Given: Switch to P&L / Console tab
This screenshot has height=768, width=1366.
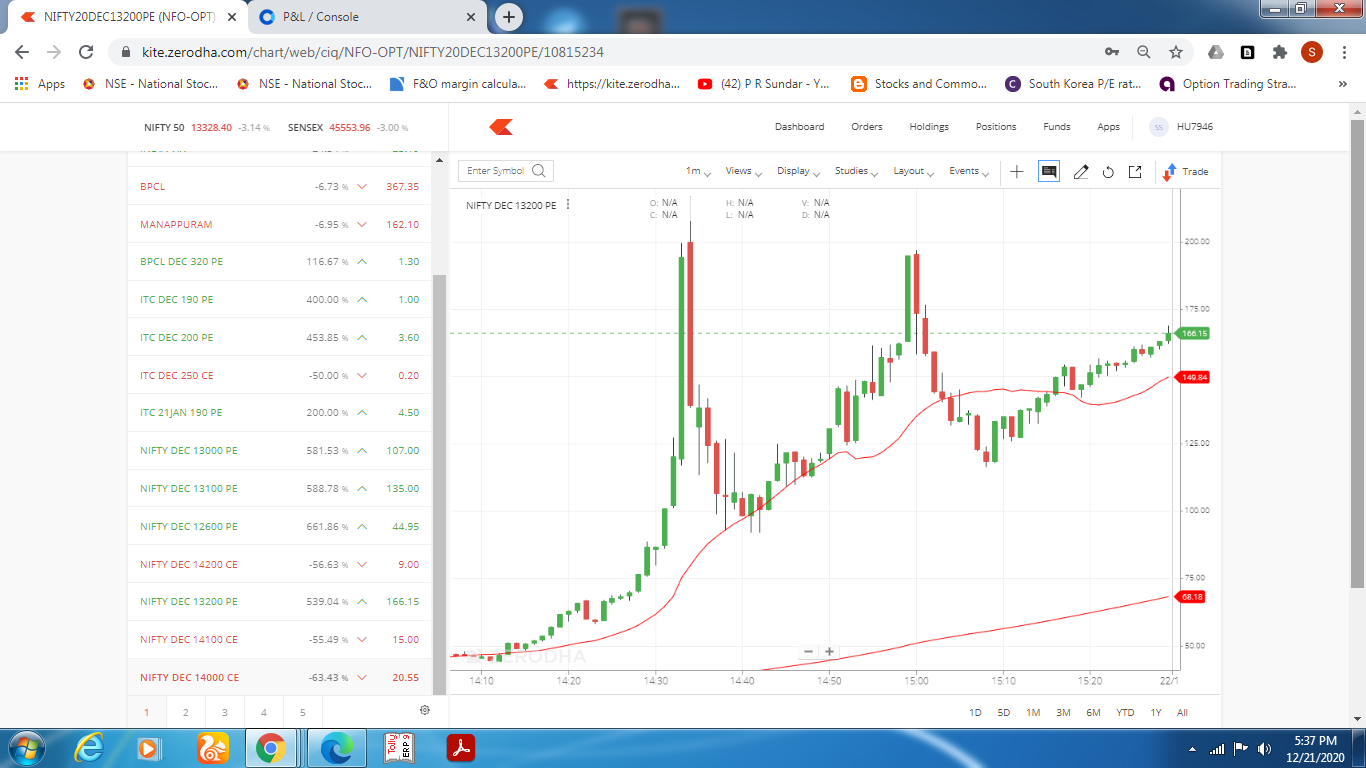Looking at the screenshot, I should pos(367,17).
